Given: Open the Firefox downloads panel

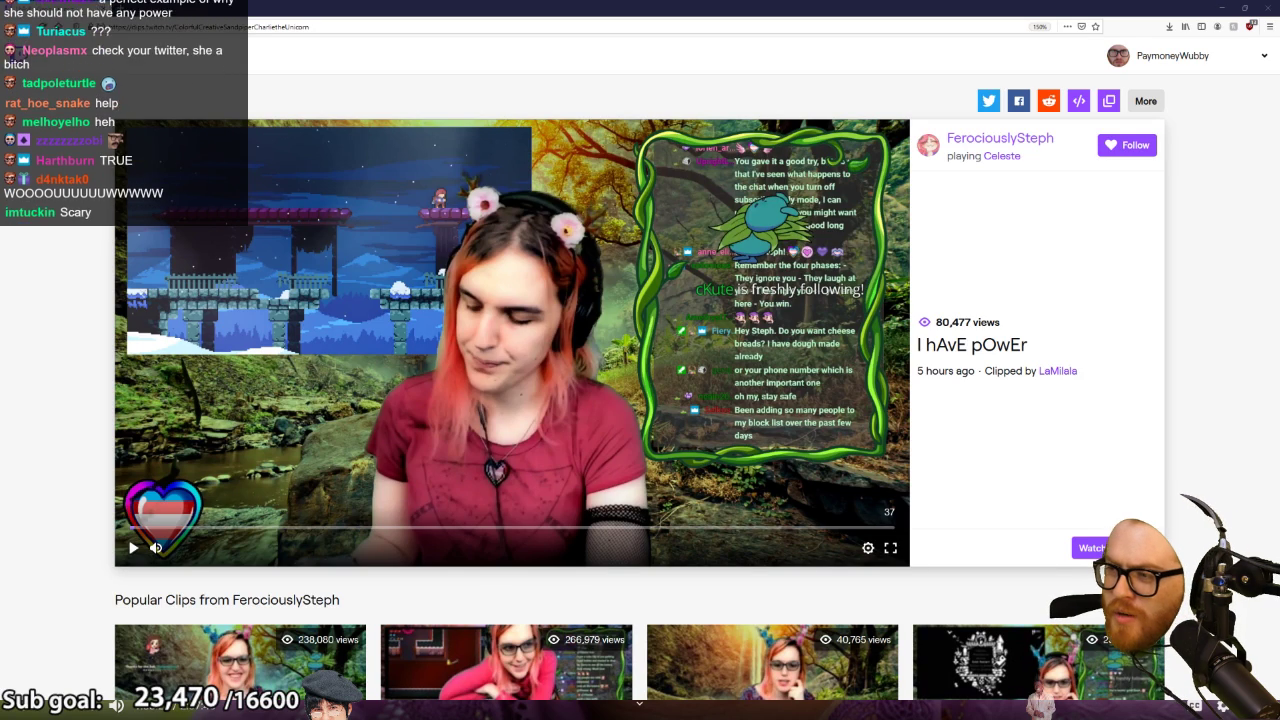Looking at the screenshot, I should click(1169, 27).
